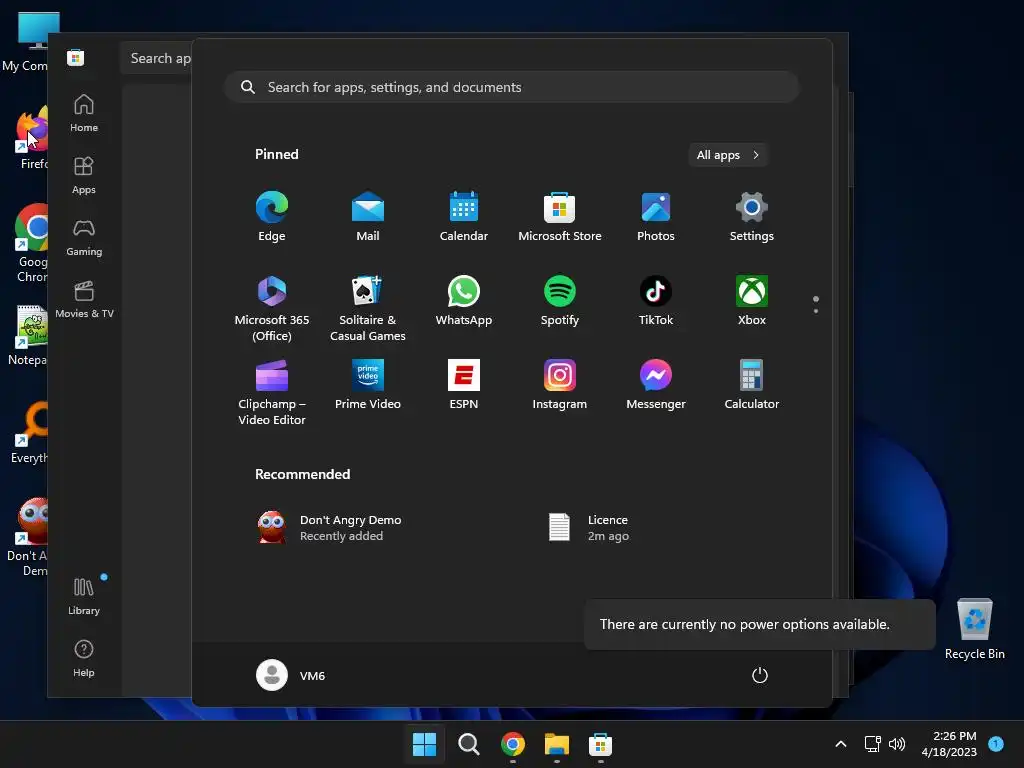Launch Instagram from pinned apps

(560, 385)
